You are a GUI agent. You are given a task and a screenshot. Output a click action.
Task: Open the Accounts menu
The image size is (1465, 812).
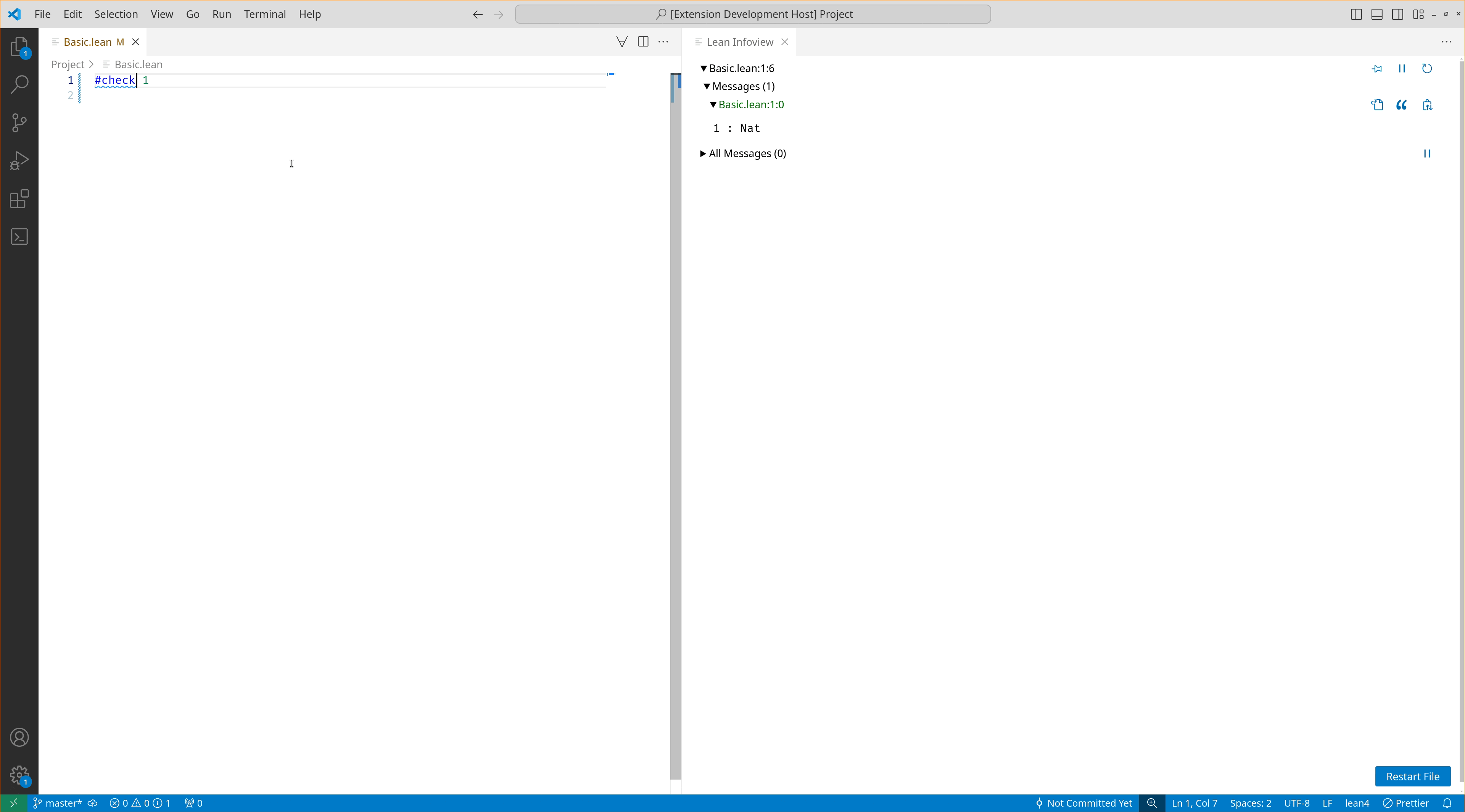19,738
